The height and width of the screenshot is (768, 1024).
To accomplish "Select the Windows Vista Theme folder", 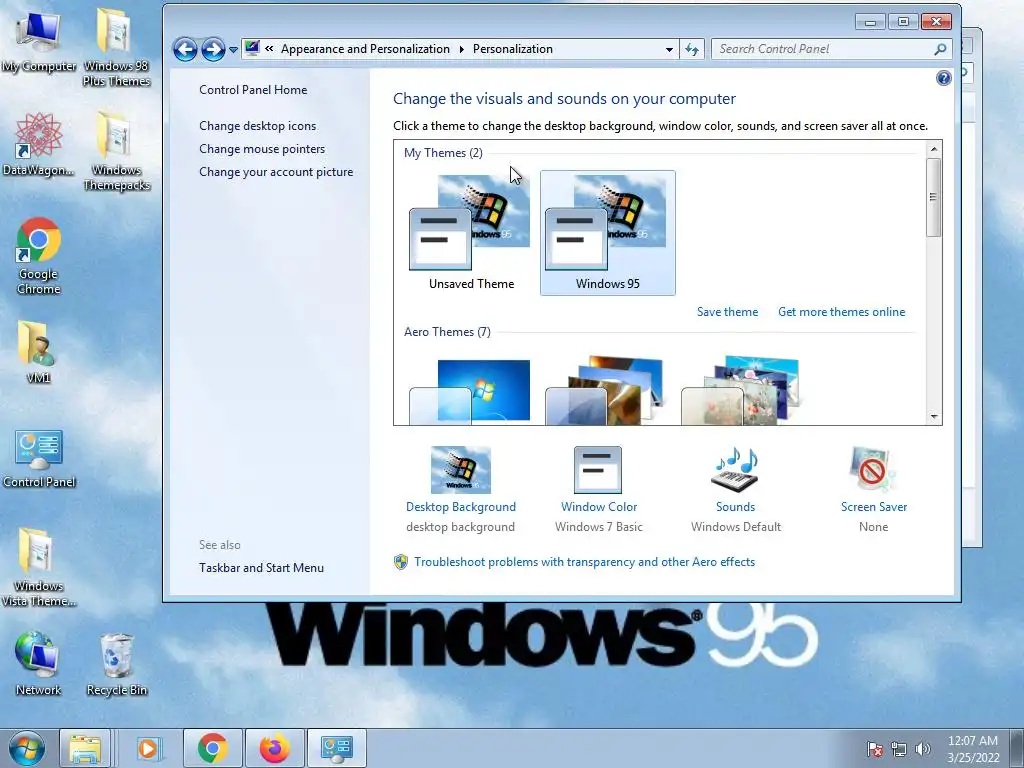I will tap(38, 567).
